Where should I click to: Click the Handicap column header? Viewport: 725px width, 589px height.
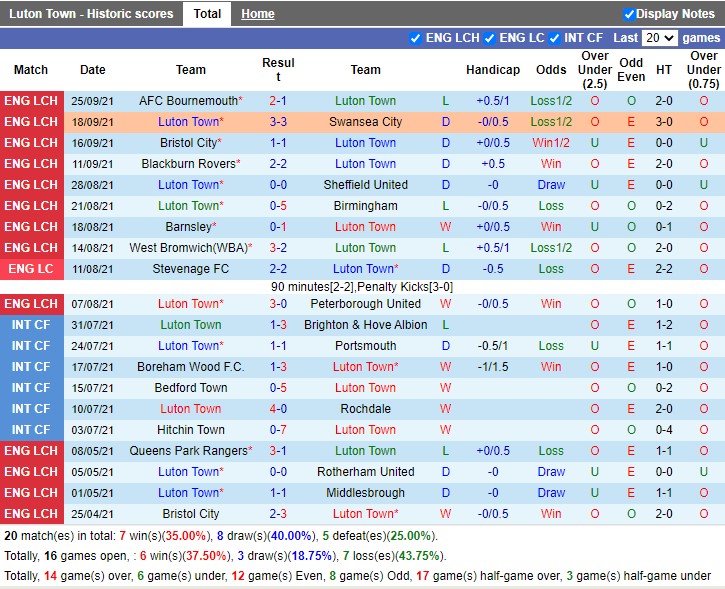[x=492, y=70]
